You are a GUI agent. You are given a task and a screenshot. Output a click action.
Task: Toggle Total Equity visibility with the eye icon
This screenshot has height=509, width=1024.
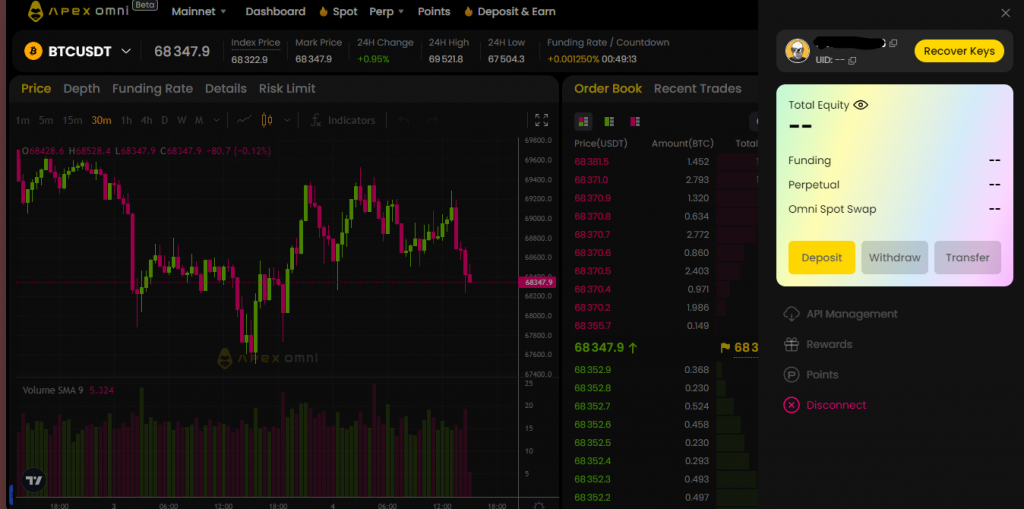click(x=860, y=105)
